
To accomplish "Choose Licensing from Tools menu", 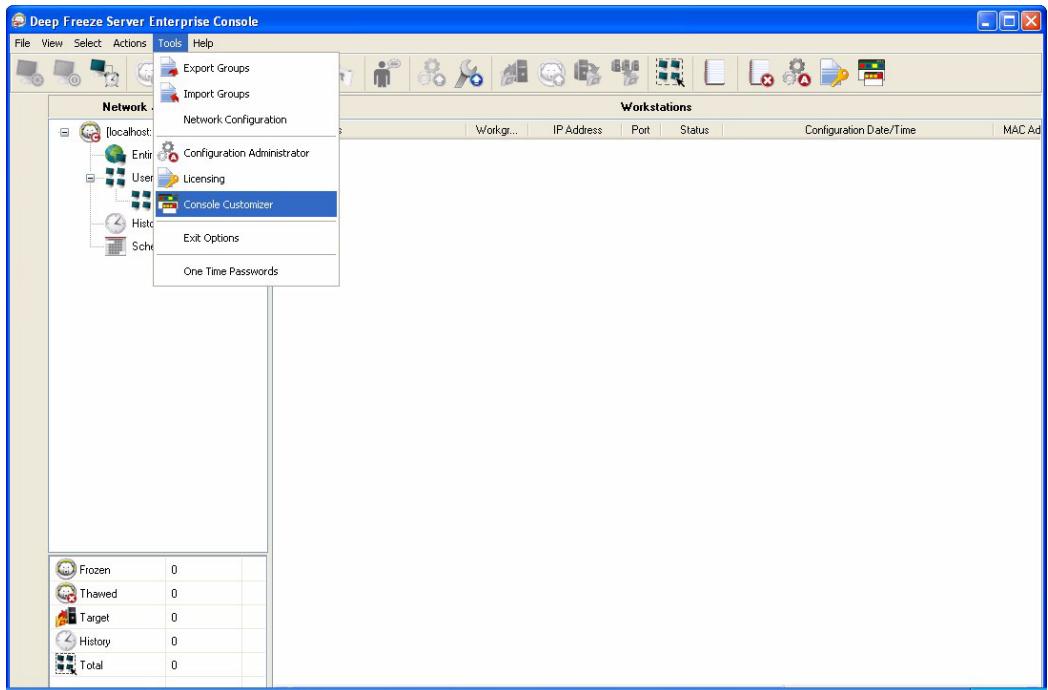I will click(x=246, y=179).
